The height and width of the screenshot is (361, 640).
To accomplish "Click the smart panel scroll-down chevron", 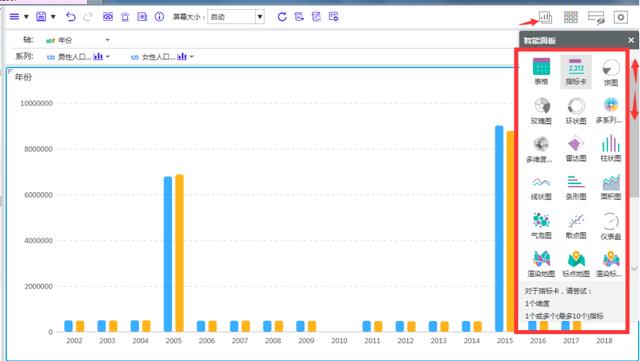I will (634, 268).
